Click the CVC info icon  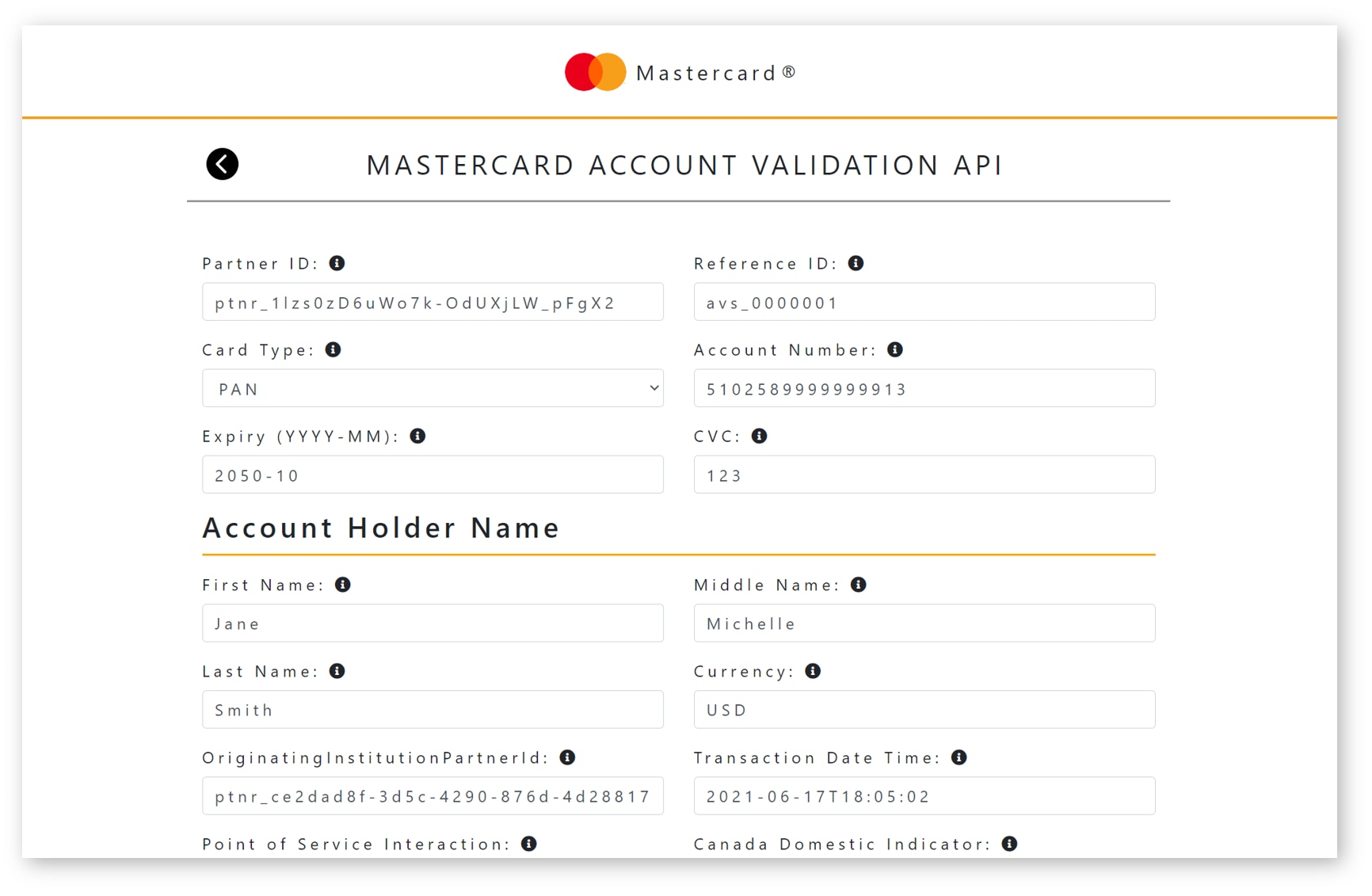(x=758, y=436)
